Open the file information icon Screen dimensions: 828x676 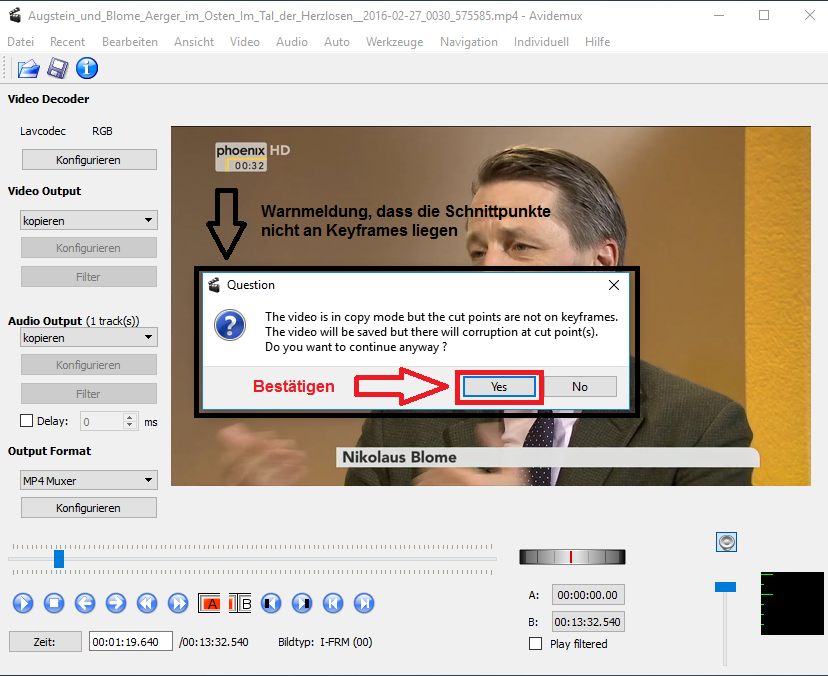pos(87,69)
